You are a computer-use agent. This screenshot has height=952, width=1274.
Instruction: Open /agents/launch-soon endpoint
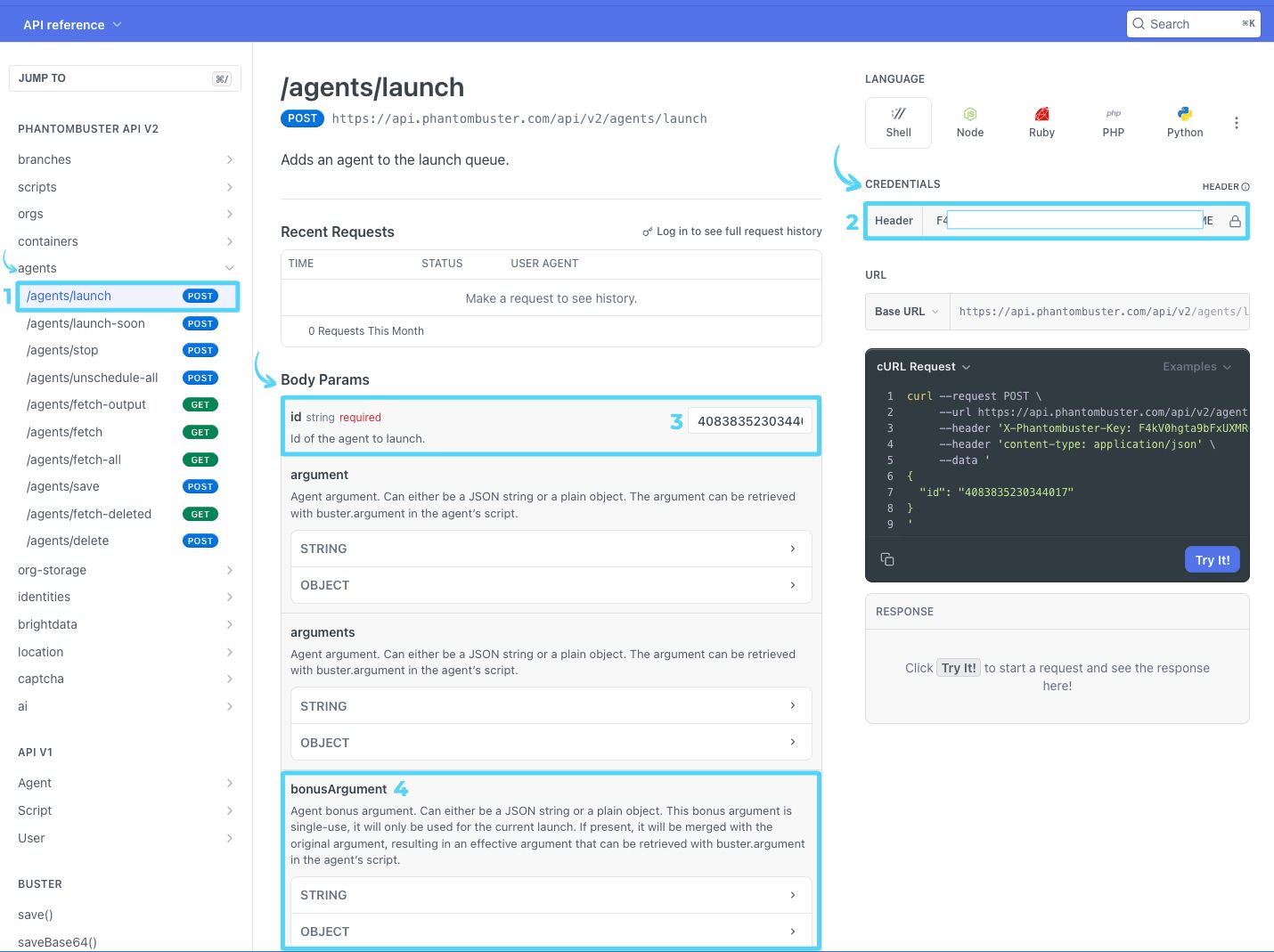tap(120, 323)
